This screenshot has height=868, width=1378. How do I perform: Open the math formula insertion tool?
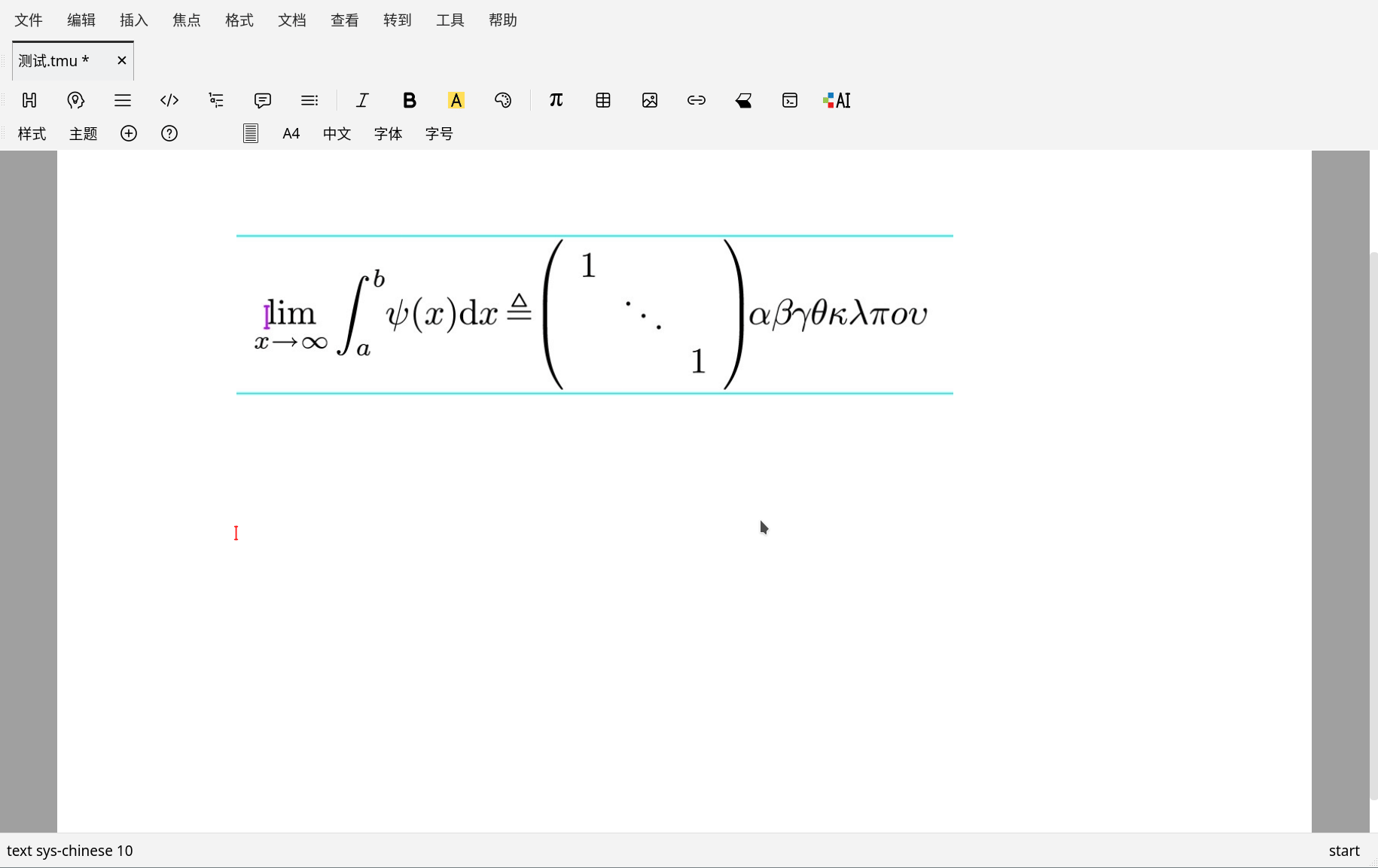coord(556,100)
